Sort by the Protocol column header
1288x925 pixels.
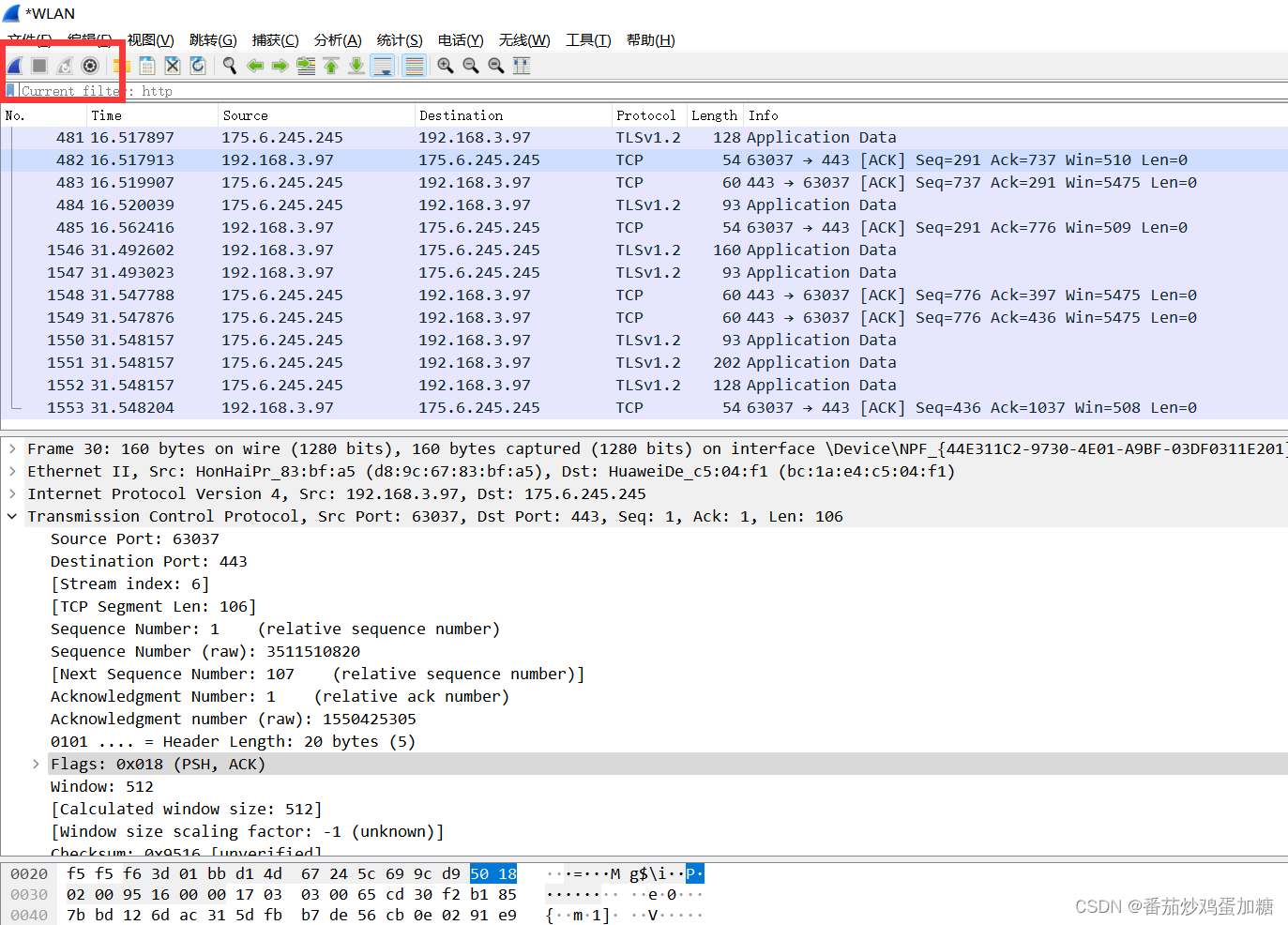[649, 115]
